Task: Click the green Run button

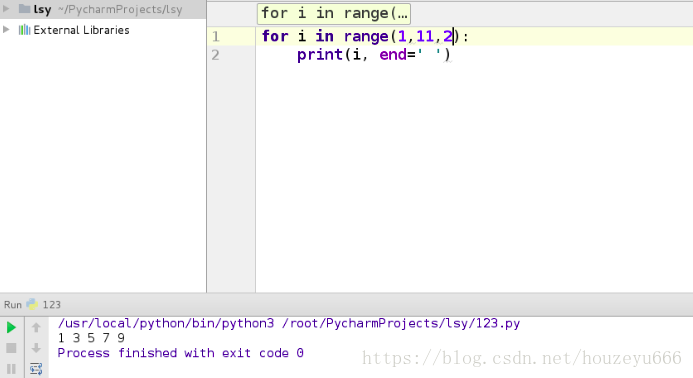Action: [11, 328]
